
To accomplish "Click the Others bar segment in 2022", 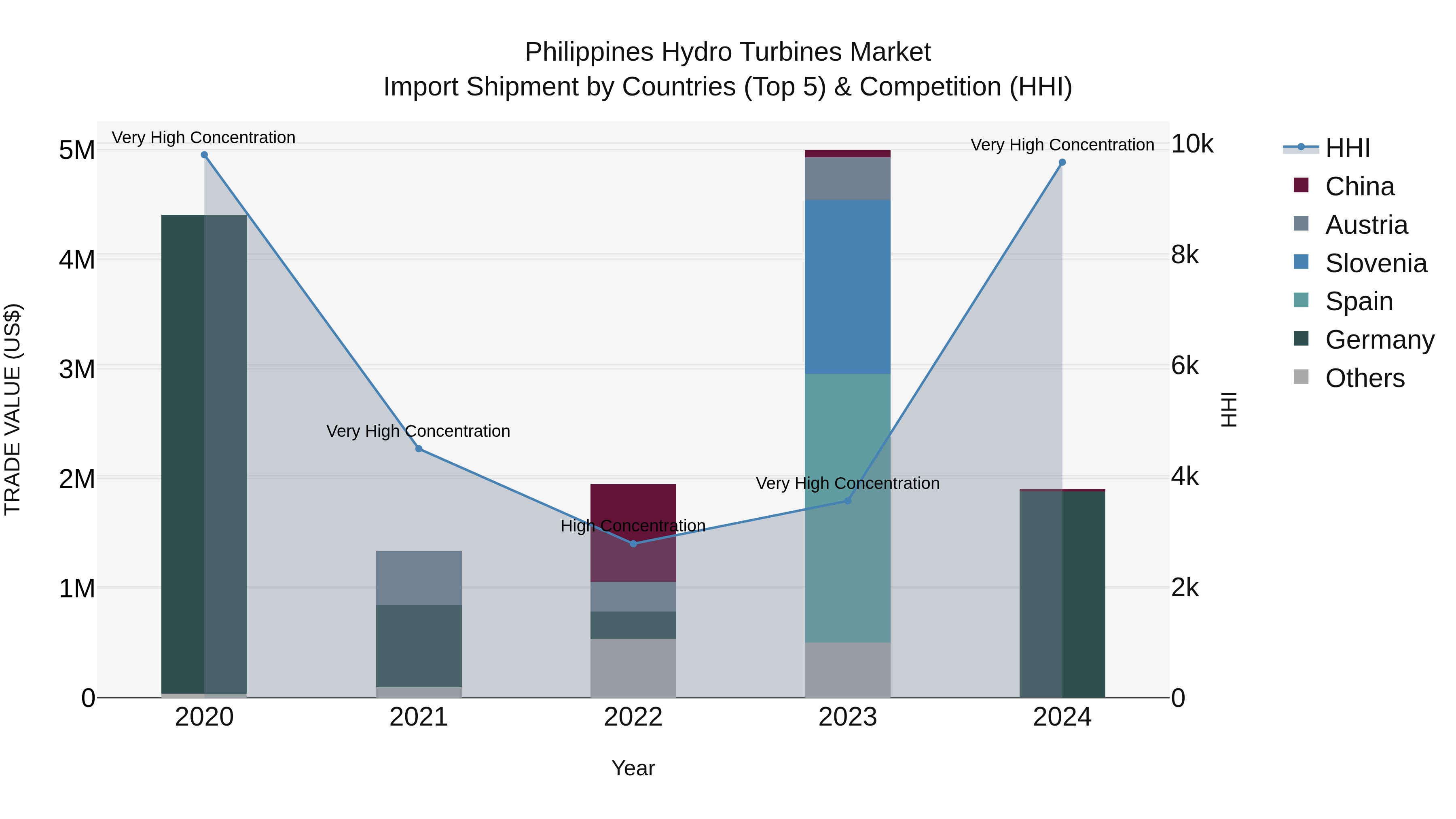I will point(633,669).
